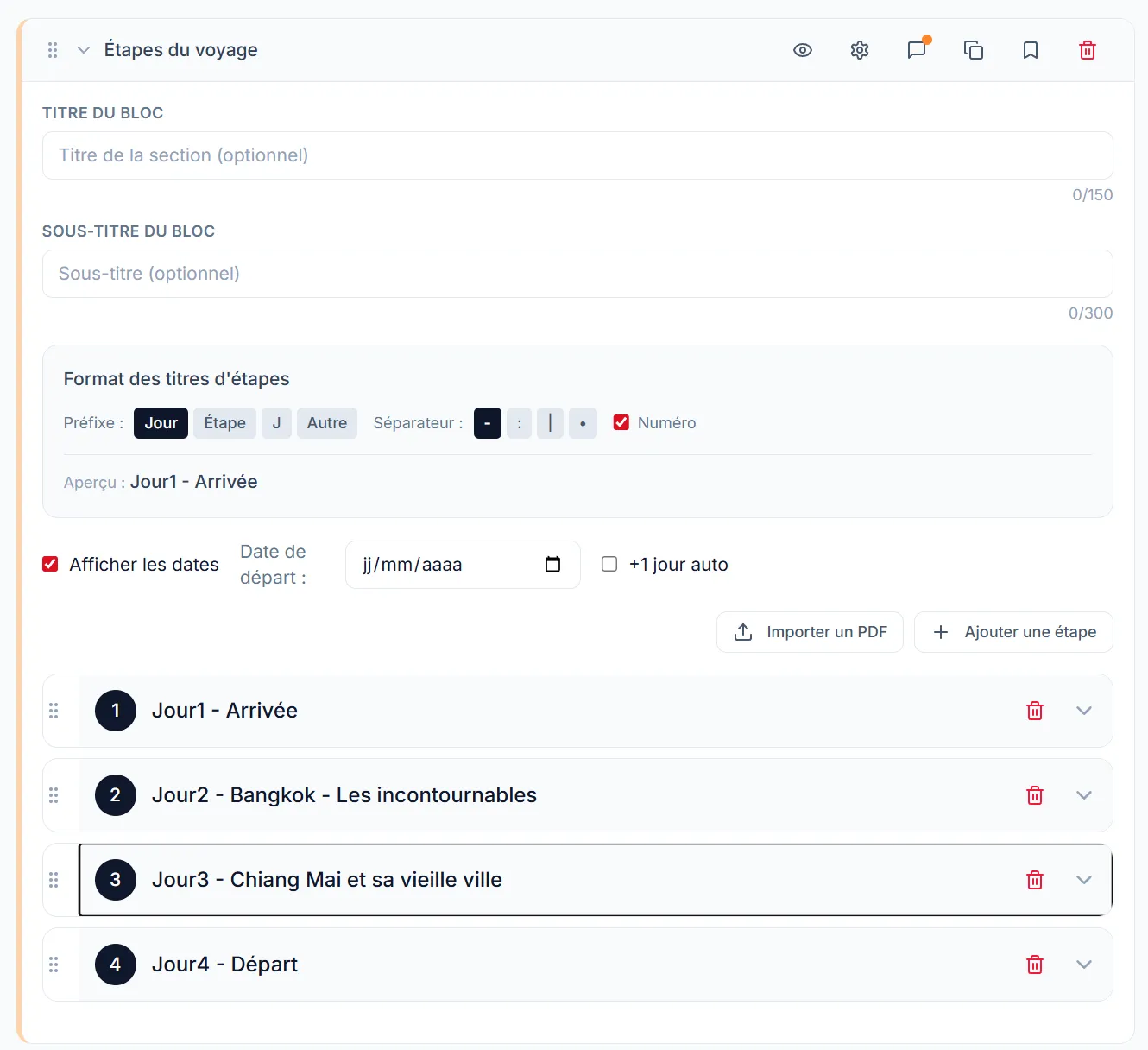Expand the Jour2 Bangkok step details
Image resolution: width=1148 pixels, height=1050 pixels.
click(x=1083, y=795)
